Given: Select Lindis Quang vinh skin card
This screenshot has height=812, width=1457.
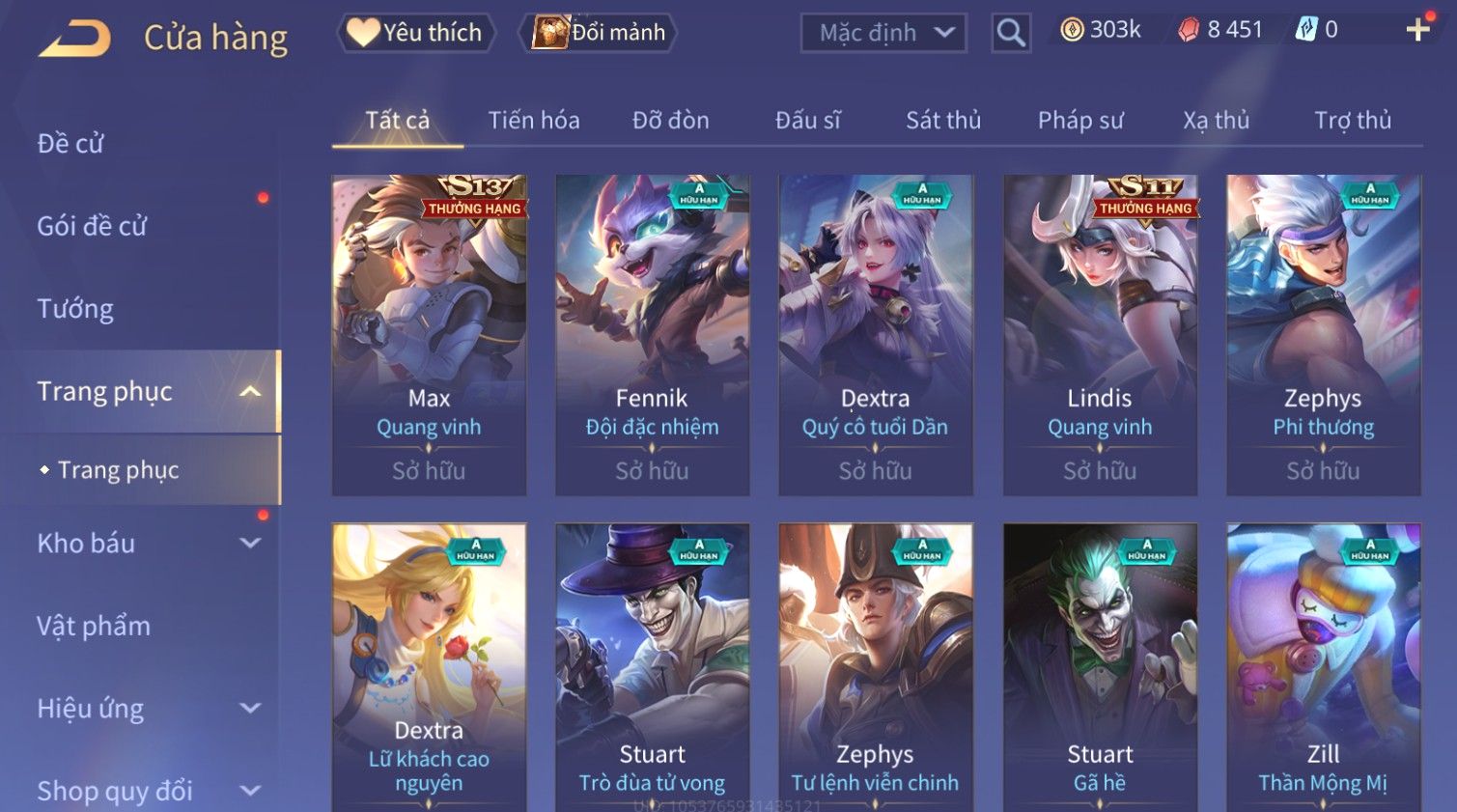Looking at the screenshot, I should pyautogui.click(x=1100, y=335).
